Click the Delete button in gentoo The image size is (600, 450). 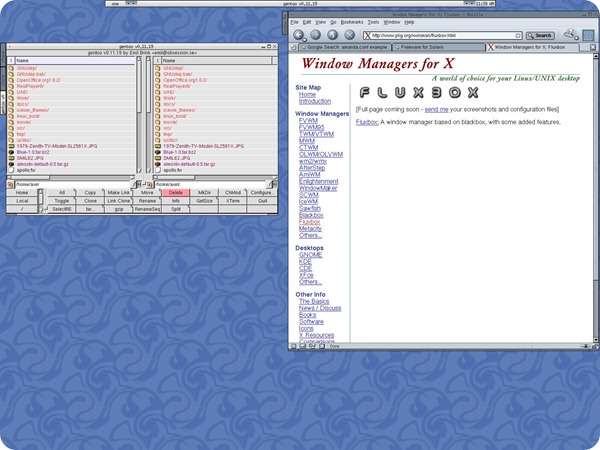[176, 192]
